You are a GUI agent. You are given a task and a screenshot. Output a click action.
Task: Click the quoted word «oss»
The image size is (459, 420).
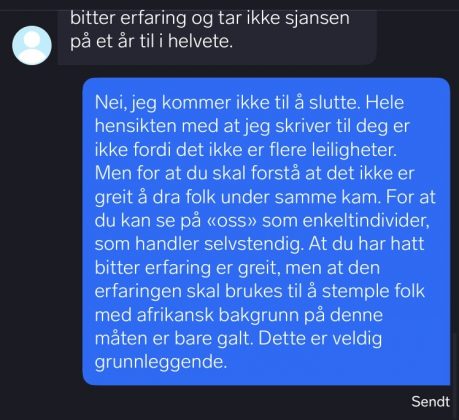point(232,221)
